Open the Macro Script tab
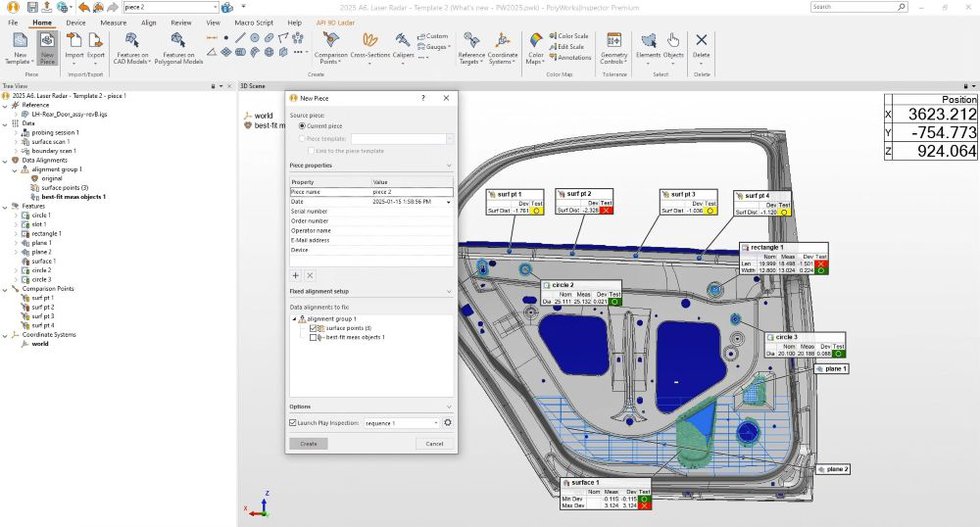The image size is (980, 527). (254, 23)
